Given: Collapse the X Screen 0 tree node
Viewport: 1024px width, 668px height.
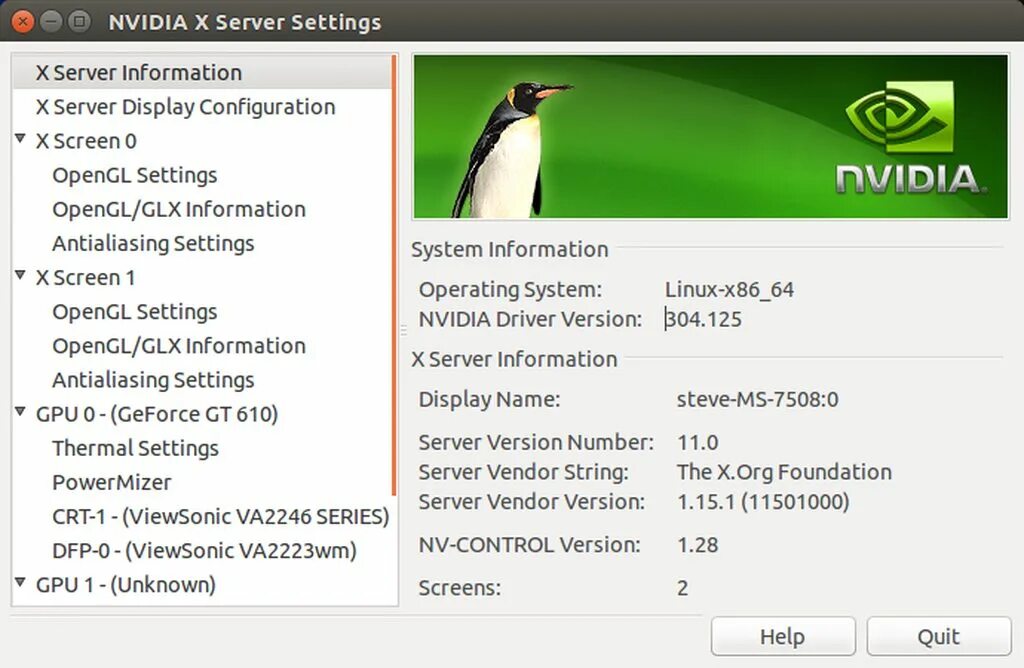Looking at the screenshot, I should coord(21,140).
